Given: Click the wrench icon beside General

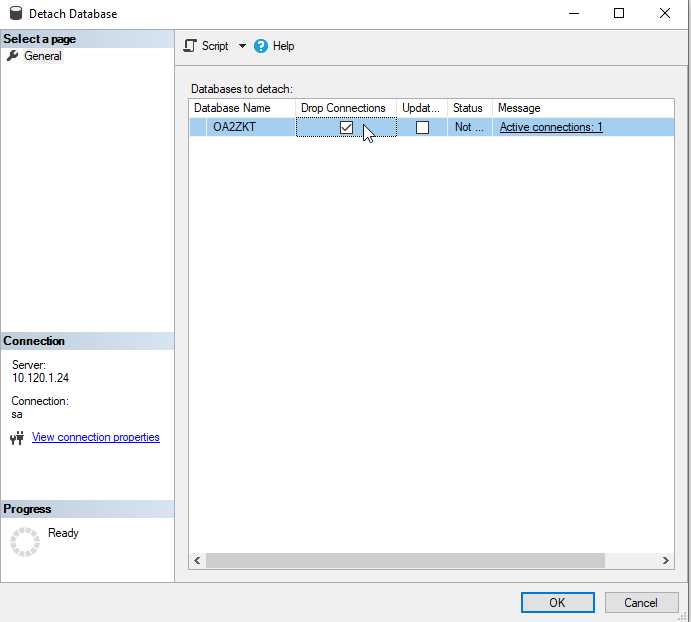Looking at the screenshot, I should point(12,56).
